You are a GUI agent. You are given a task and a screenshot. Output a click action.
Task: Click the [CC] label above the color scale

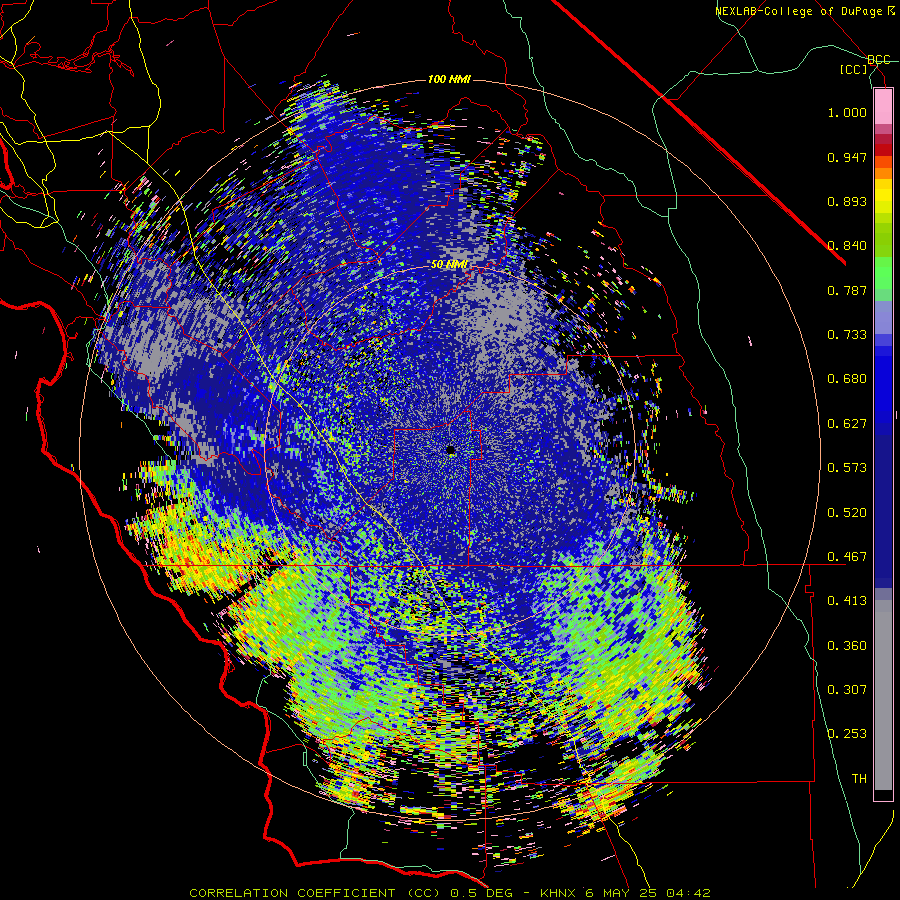[x=854, y=69]
